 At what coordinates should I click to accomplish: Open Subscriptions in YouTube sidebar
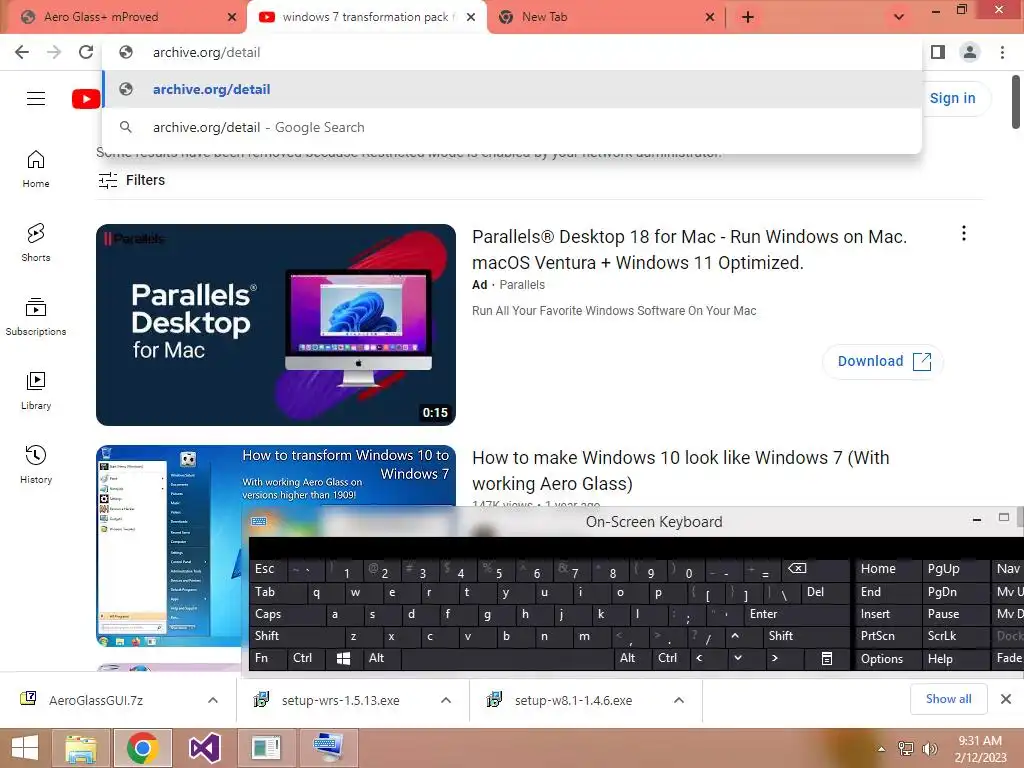pyautogui.click(x=36, y=317)
